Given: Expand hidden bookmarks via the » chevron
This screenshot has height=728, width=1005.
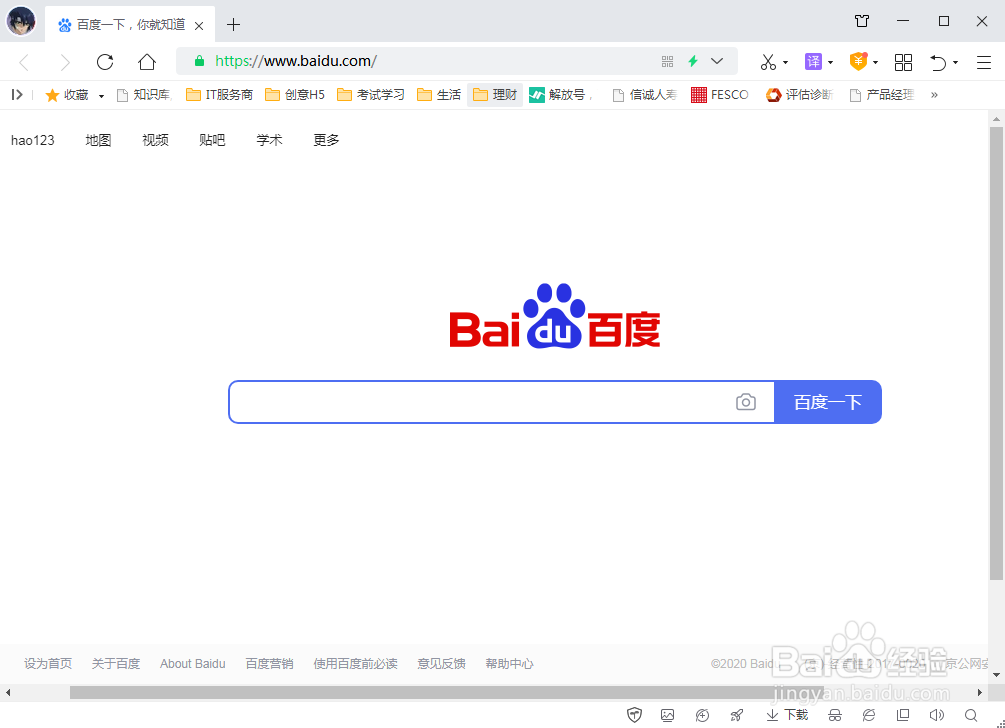Looking at the screenshot, I should [934, 94].
